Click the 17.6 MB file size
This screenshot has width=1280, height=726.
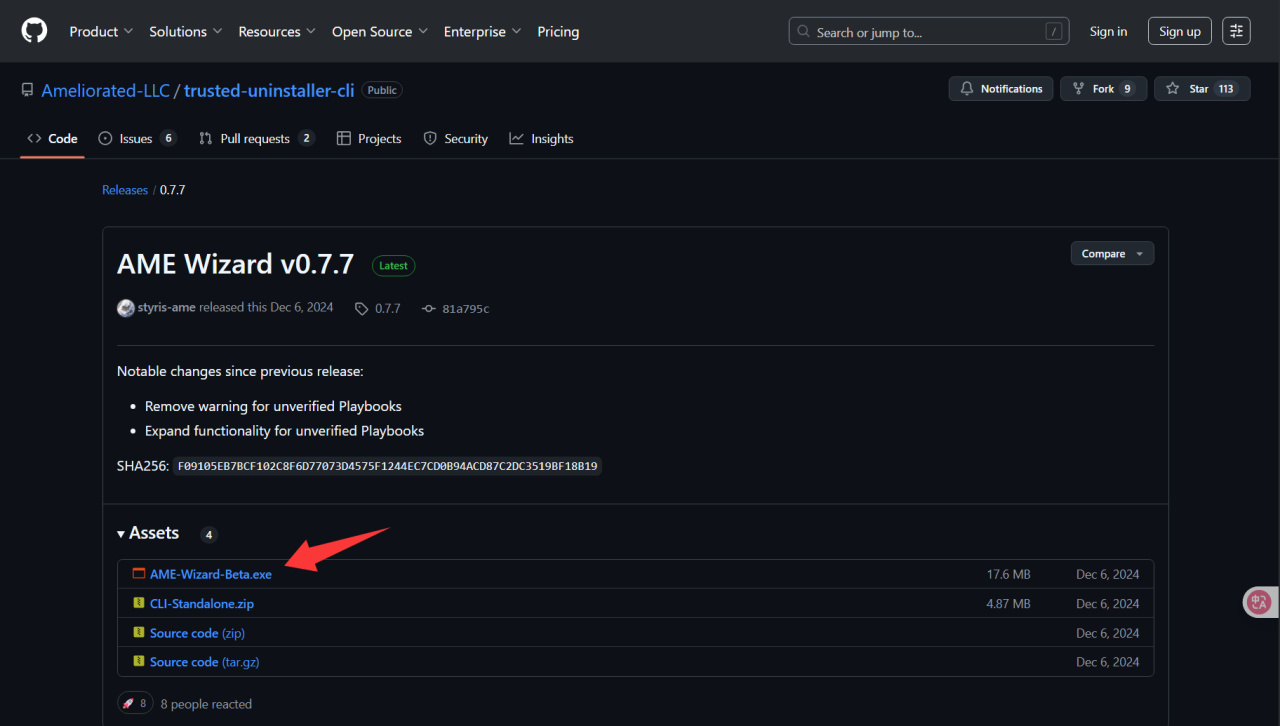1008,575
